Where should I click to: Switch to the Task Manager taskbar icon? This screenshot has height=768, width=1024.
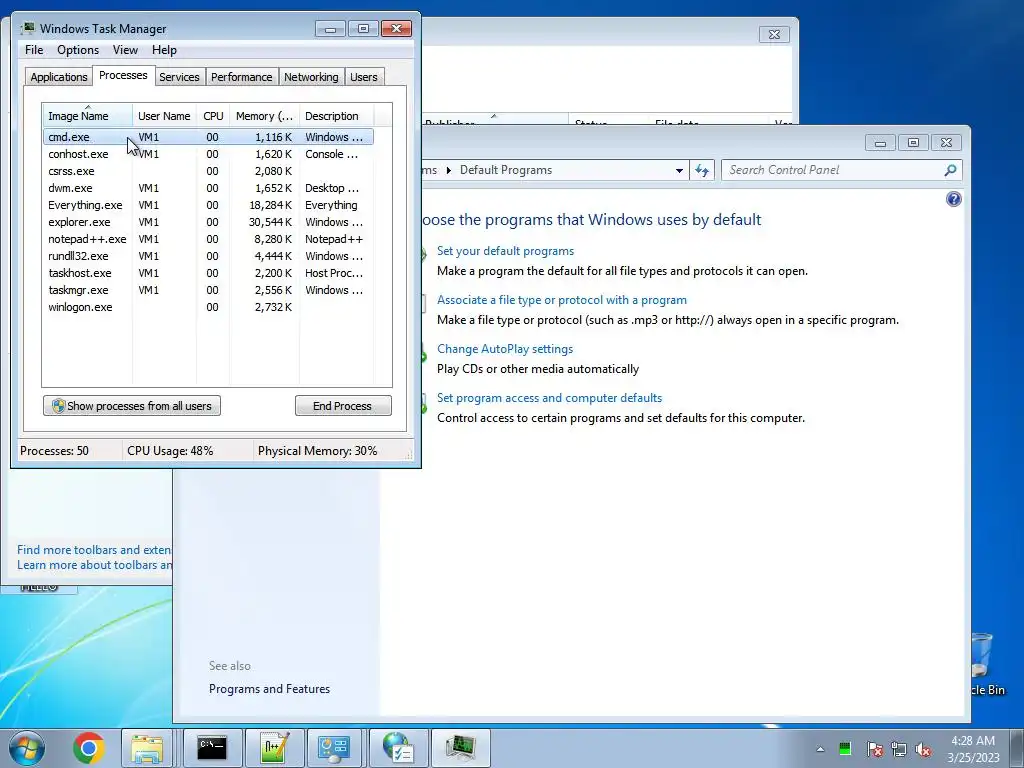point(461,748)
